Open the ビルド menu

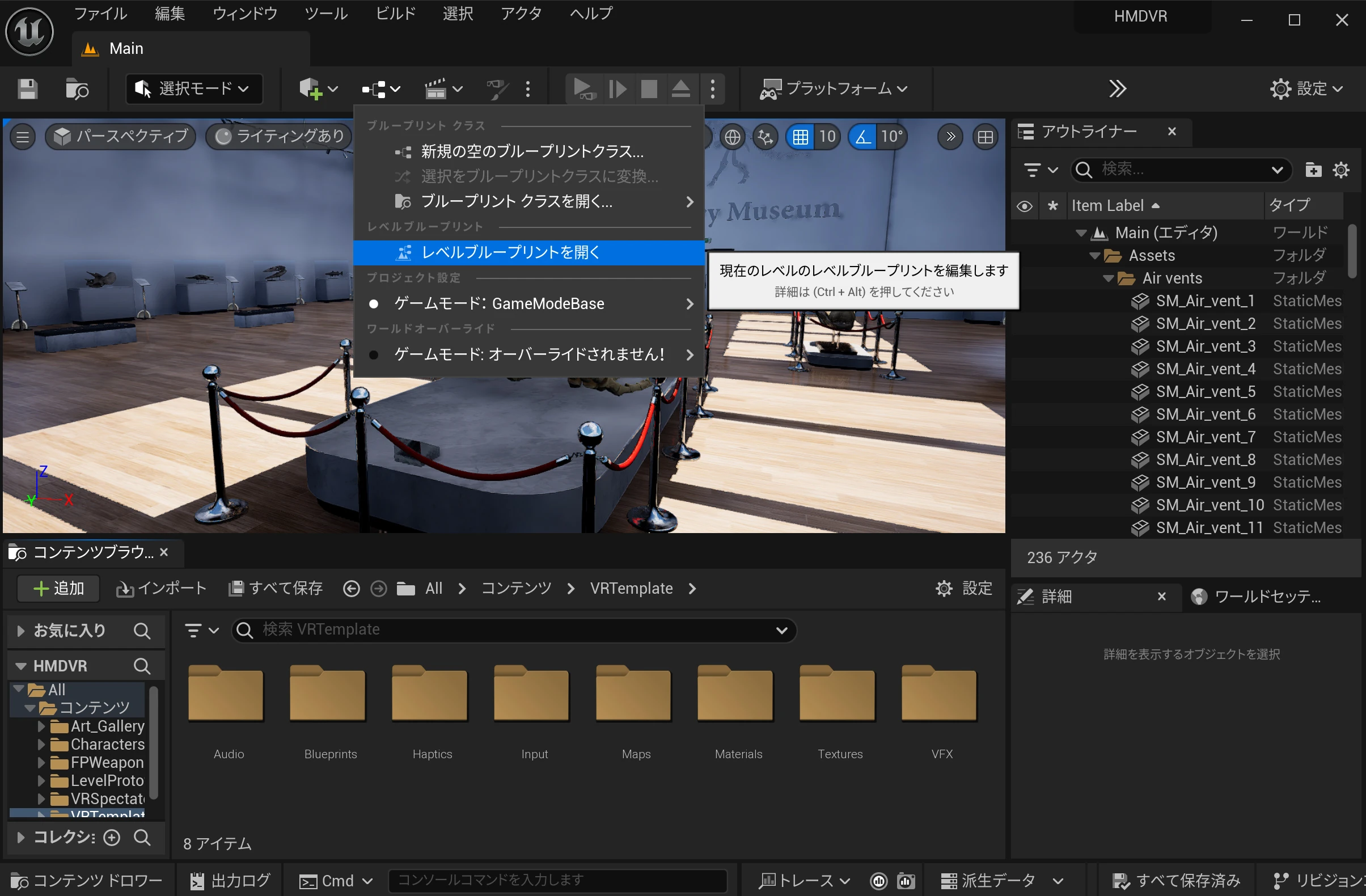pyautogui.click(x=395, y=13)
